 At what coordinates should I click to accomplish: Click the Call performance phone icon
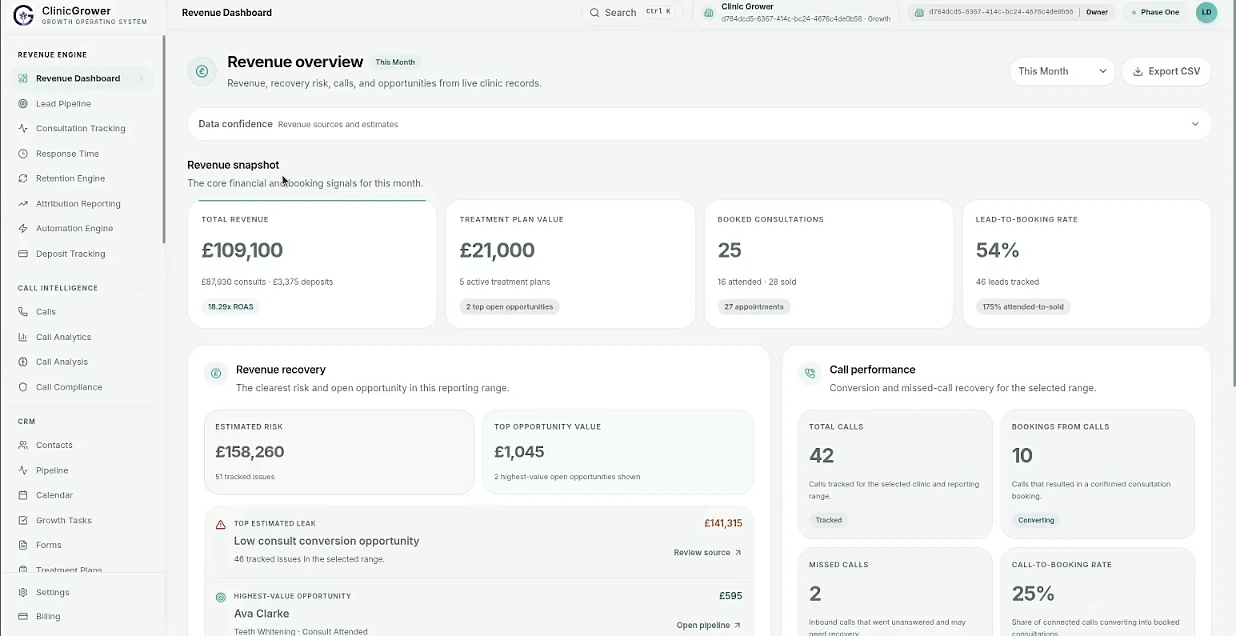(809, 373)
